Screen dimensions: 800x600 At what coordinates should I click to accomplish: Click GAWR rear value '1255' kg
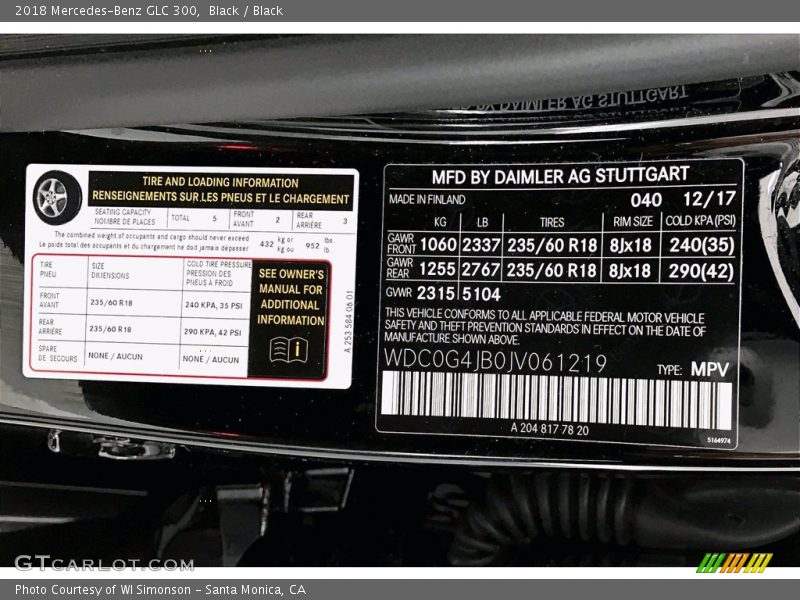click(x=437, y=269)
